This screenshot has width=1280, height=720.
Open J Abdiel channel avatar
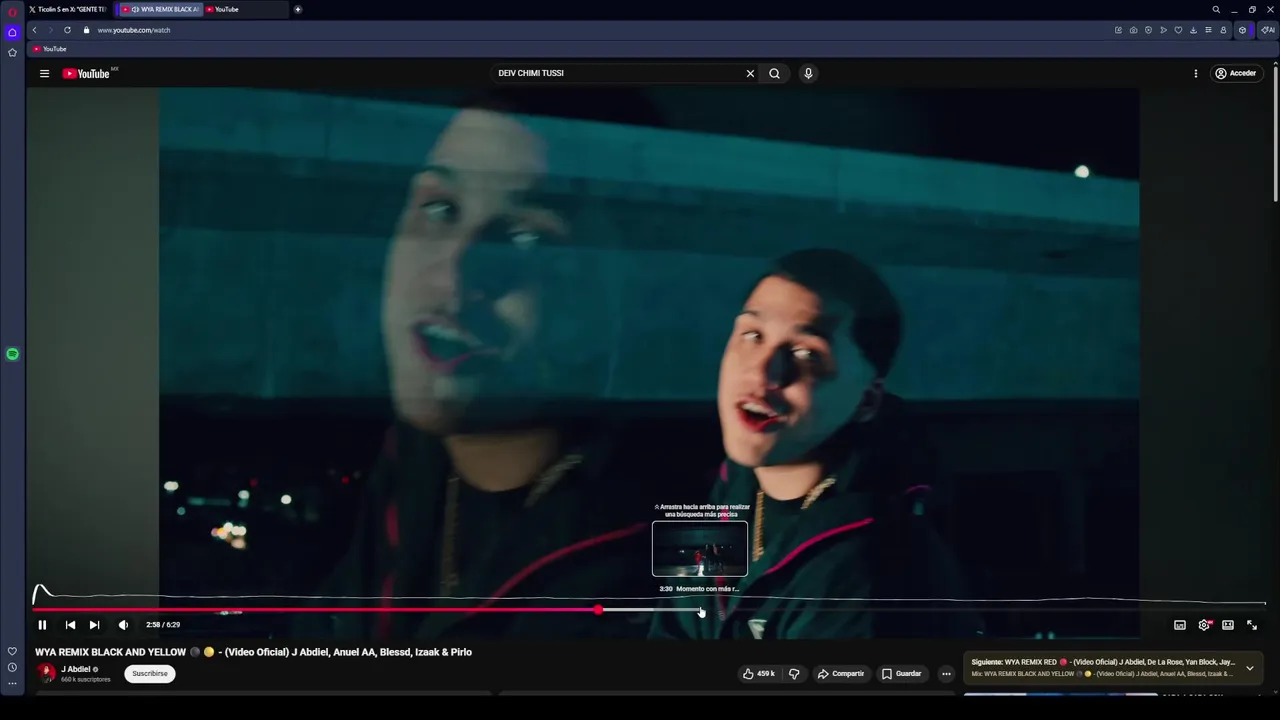coord(46,673)
